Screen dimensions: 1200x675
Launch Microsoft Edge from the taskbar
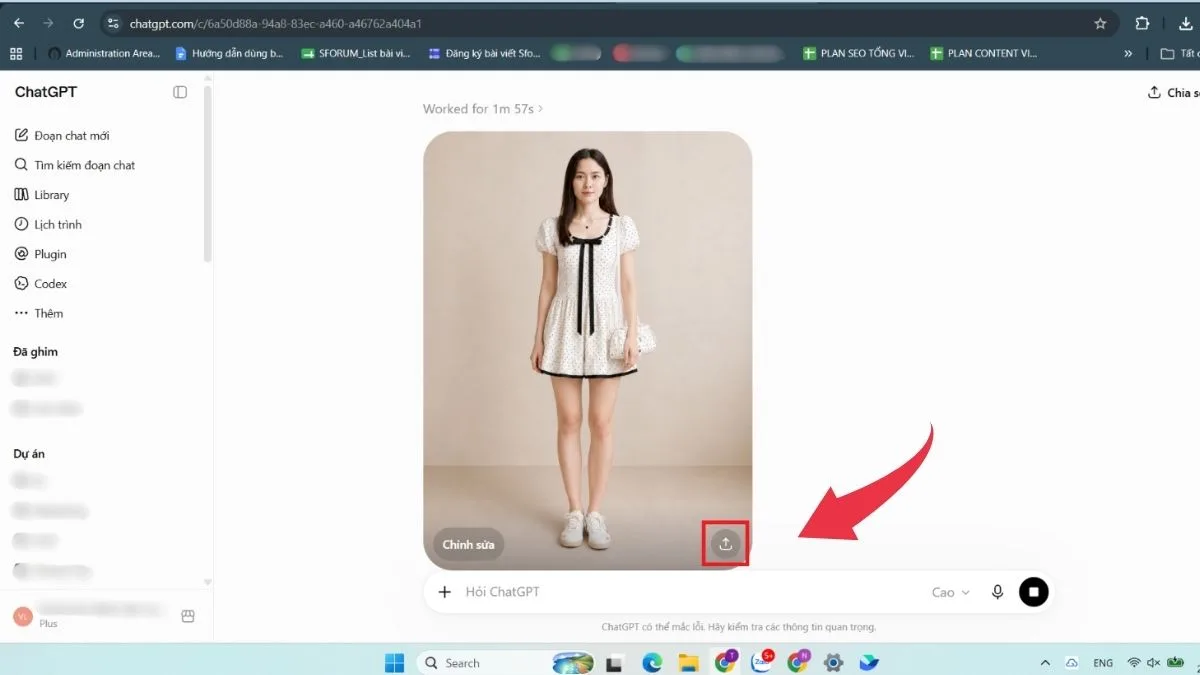point(652,662)
